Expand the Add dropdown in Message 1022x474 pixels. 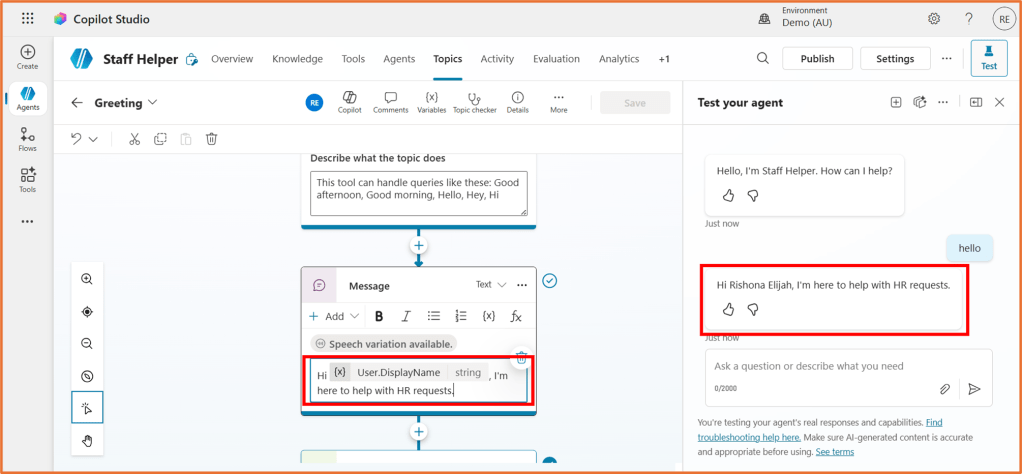[x=334, y=316]
